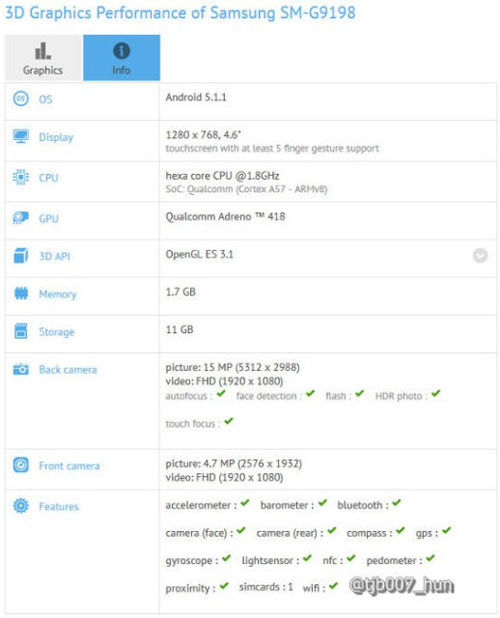Click the Storage card icon

pyautogui.click(x=21, y=331)
